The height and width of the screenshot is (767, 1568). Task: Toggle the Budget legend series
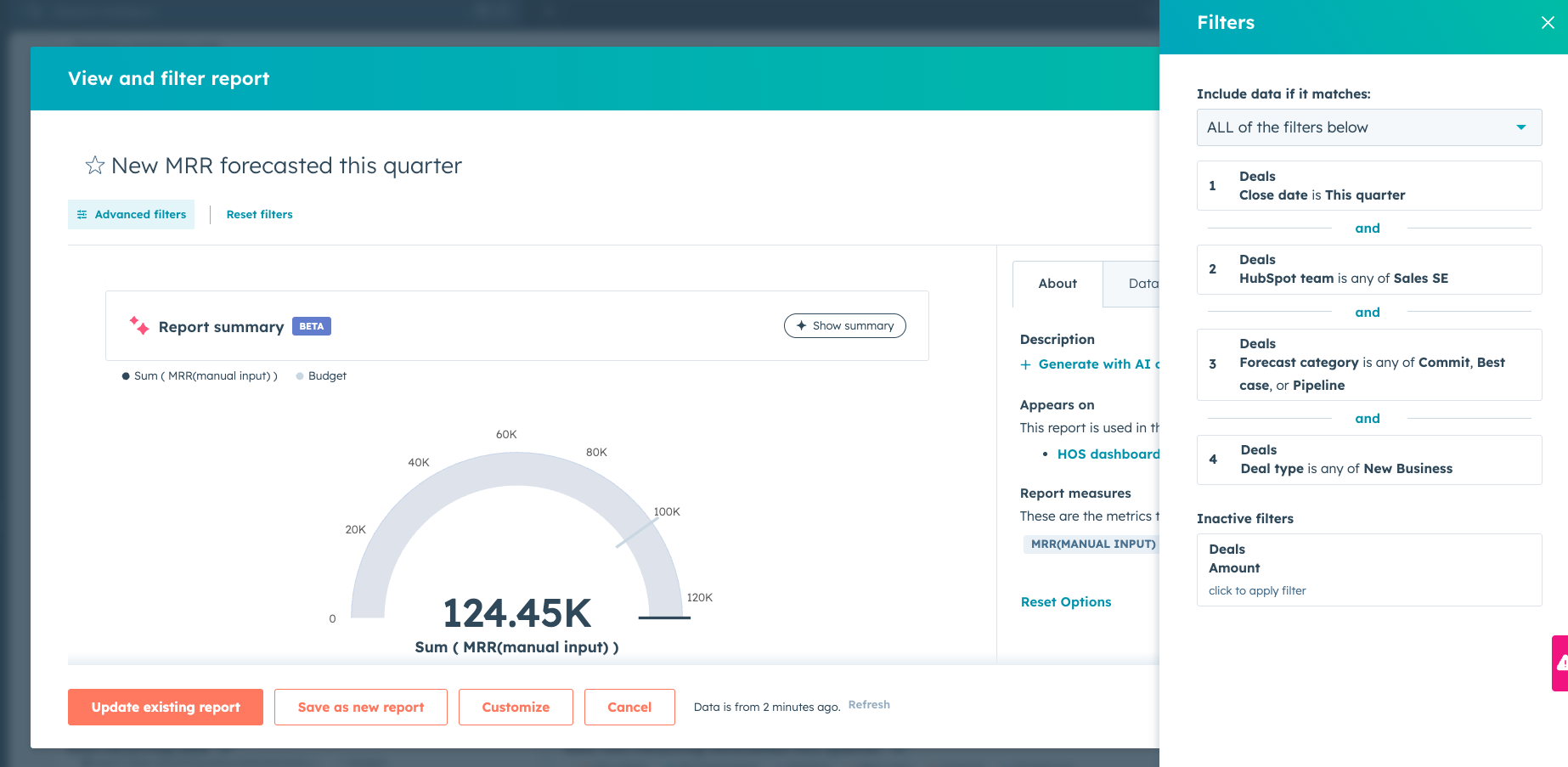point(322,376)
